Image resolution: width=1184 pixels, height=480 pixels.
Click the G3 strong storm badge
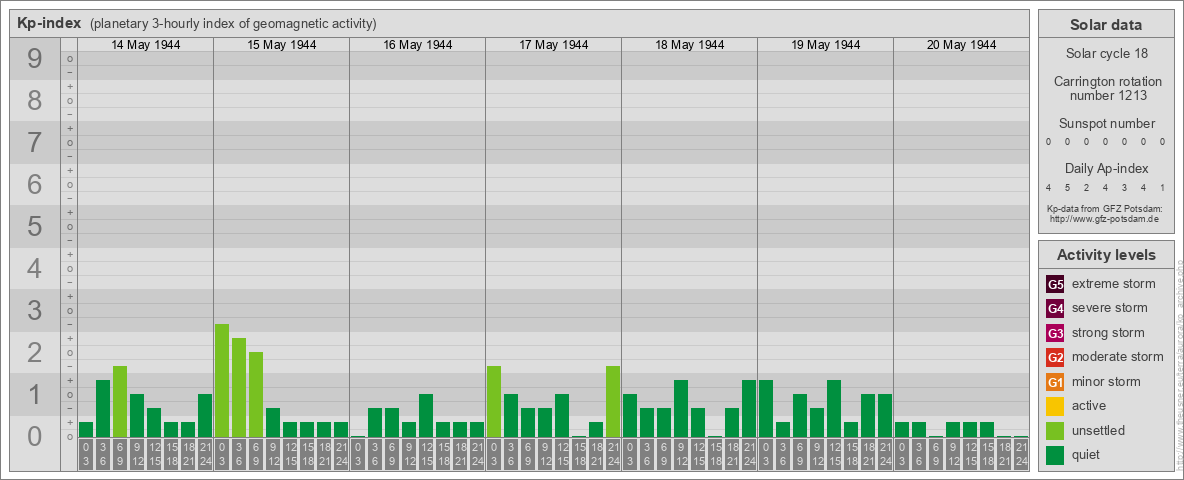point(1056,333)
